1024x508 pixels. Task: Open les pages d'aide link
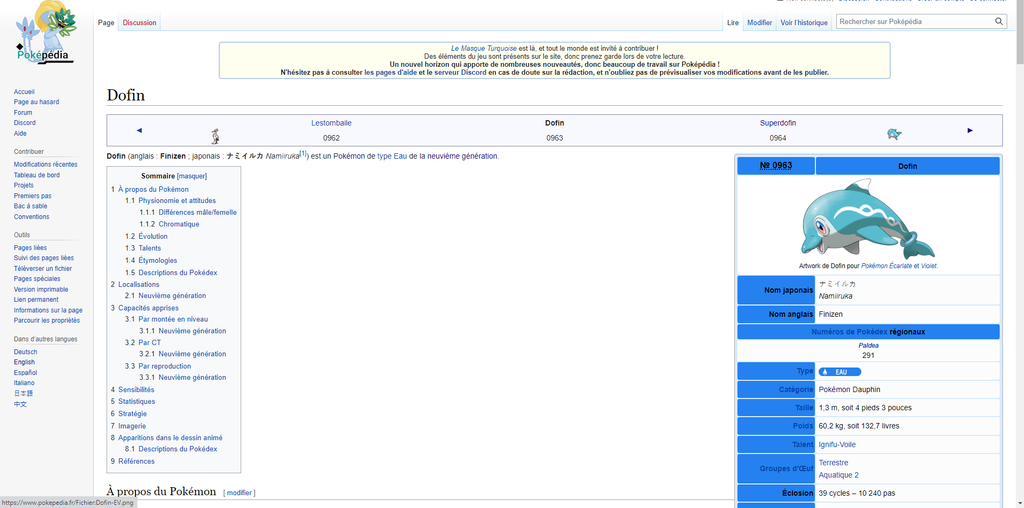tap(391, 72)
